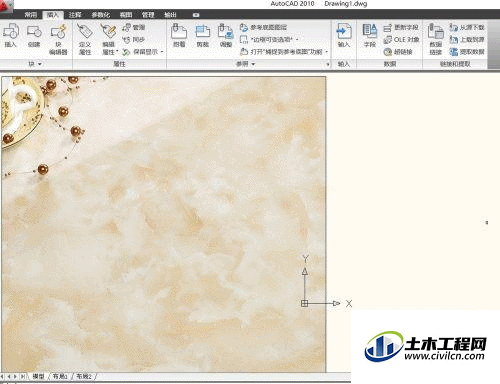Jump to last layout tab arrow
This screenshot has width=500, height=384.
pyautogui.click(x=23, y=376)
